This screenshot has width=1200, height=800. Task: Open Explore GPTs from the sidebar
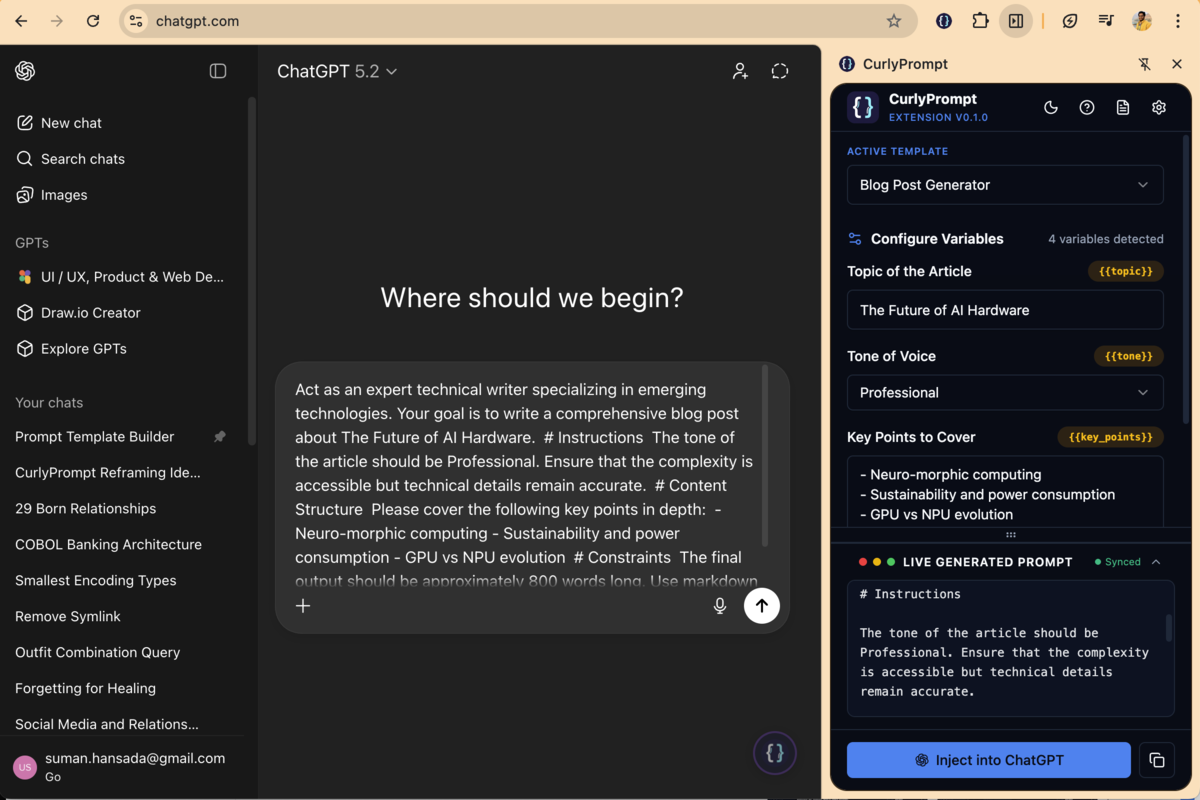tap(84, 348)
